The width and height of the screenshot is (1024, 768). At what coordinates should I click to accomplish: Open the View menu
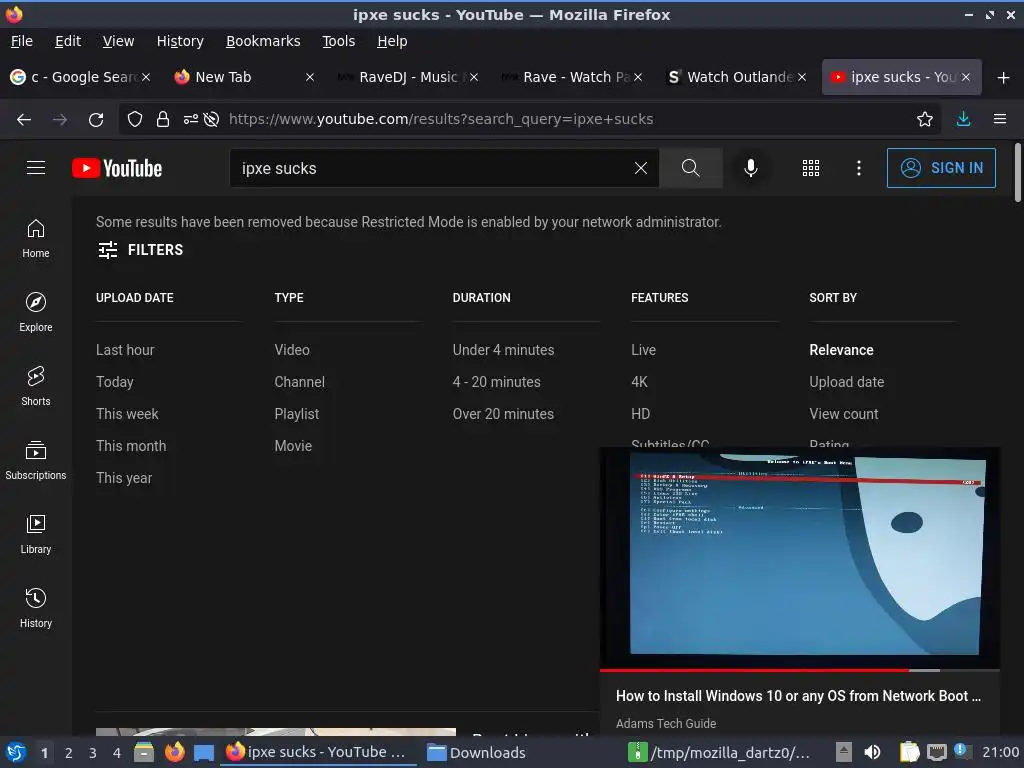tap(118, 41)
